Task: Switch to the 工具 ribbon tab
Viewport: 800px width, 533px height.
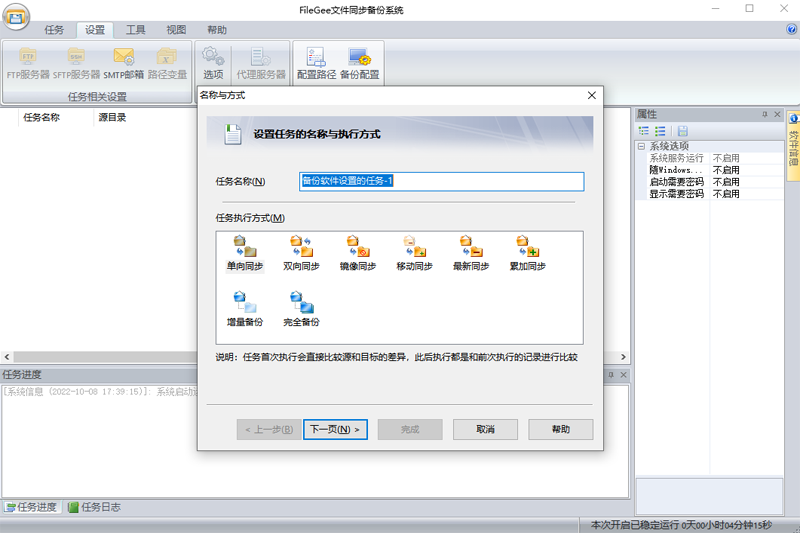Action: [x=136, y=30]
